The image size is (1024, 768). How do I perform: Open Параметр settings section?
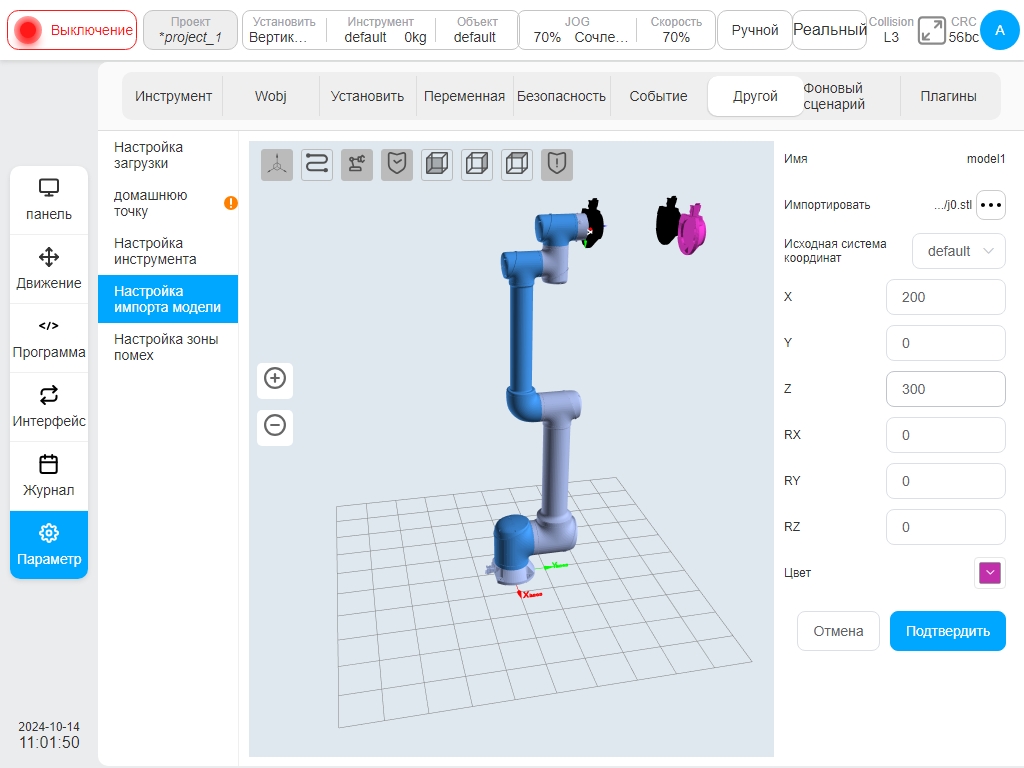point(49,545)
